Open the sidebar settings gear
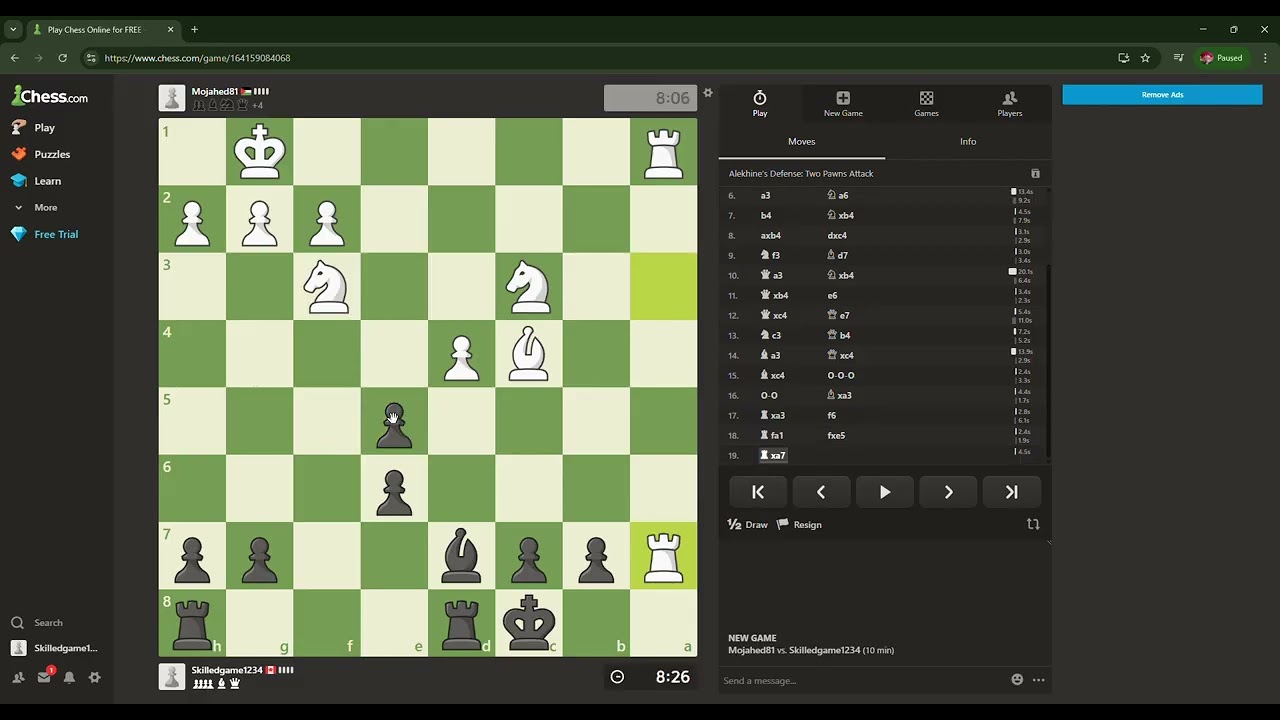The width and height of the screenshot is (1280, 720). point(94,677)
